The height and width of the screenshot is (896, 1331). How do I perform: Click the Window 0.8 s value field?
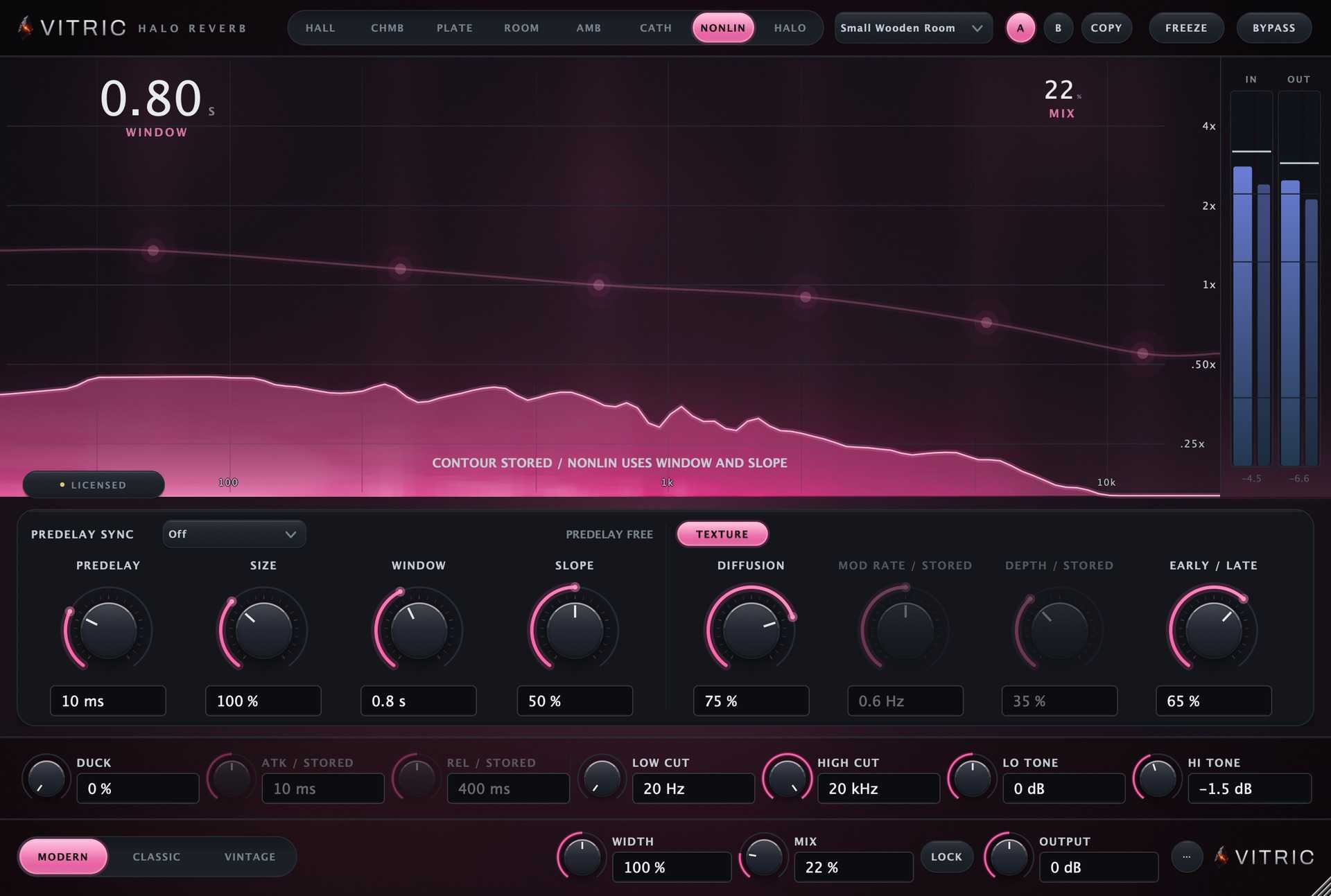(419, 701)
